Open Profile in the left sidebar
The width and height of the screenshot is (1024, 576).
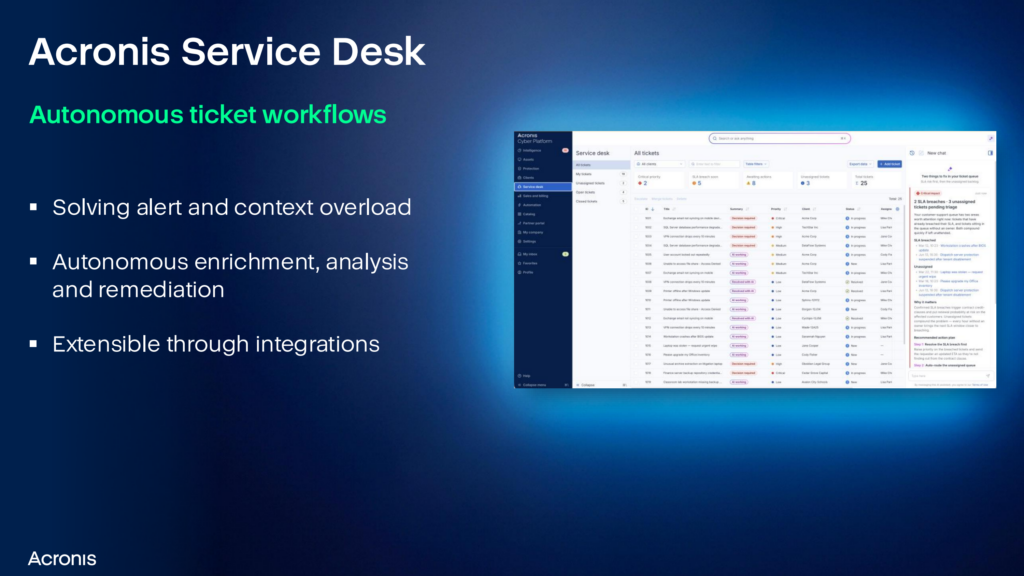542,272
